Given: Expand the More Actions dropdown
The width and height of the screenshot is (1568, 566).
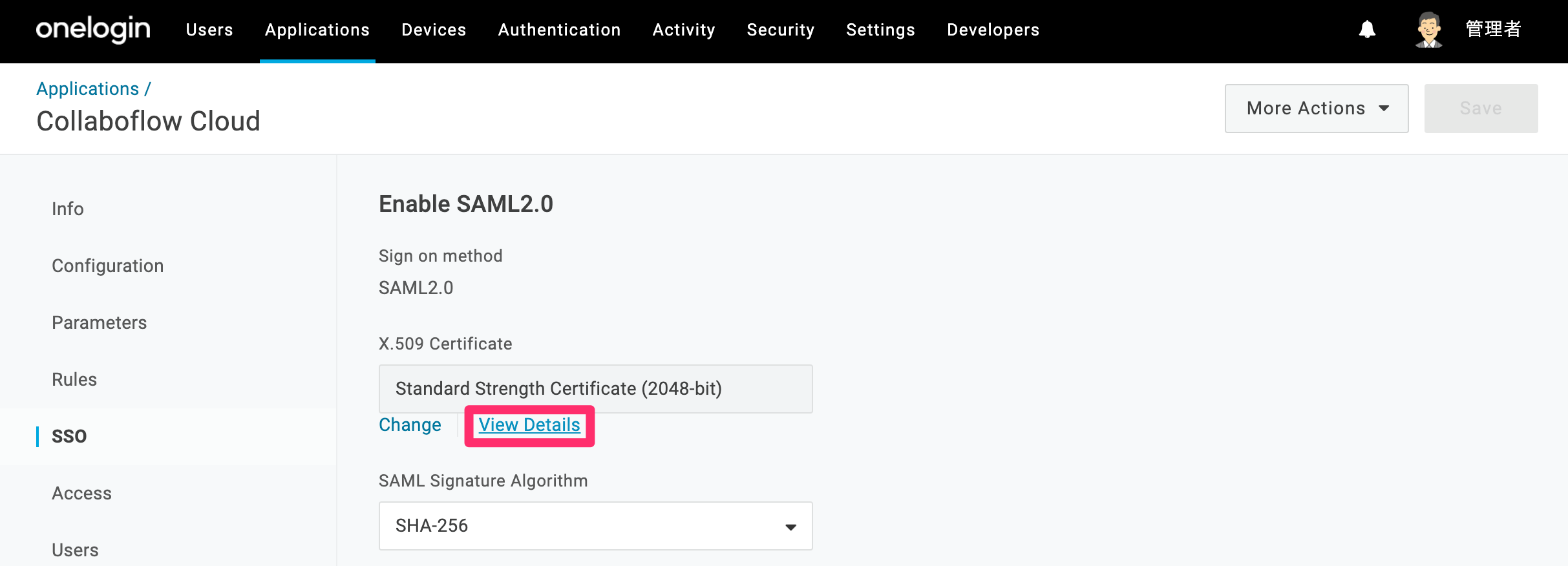Looking at the screenshot, I should pos(1317,109).
